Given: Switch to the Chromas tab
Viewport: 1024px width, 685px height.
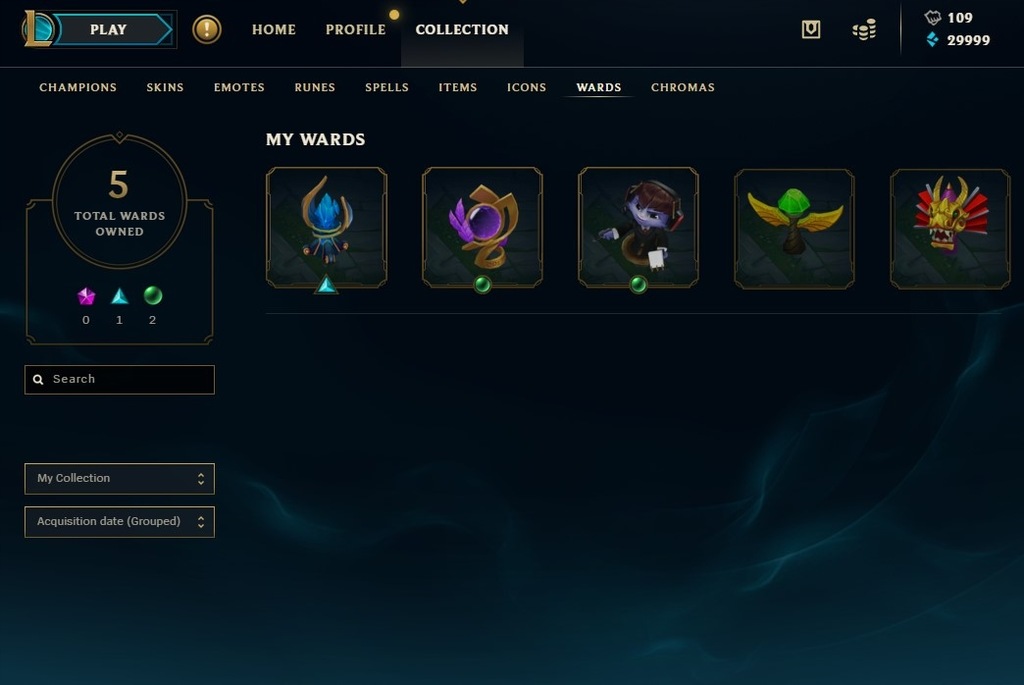Looking at the screenshot, I should [x=682, y=88].
